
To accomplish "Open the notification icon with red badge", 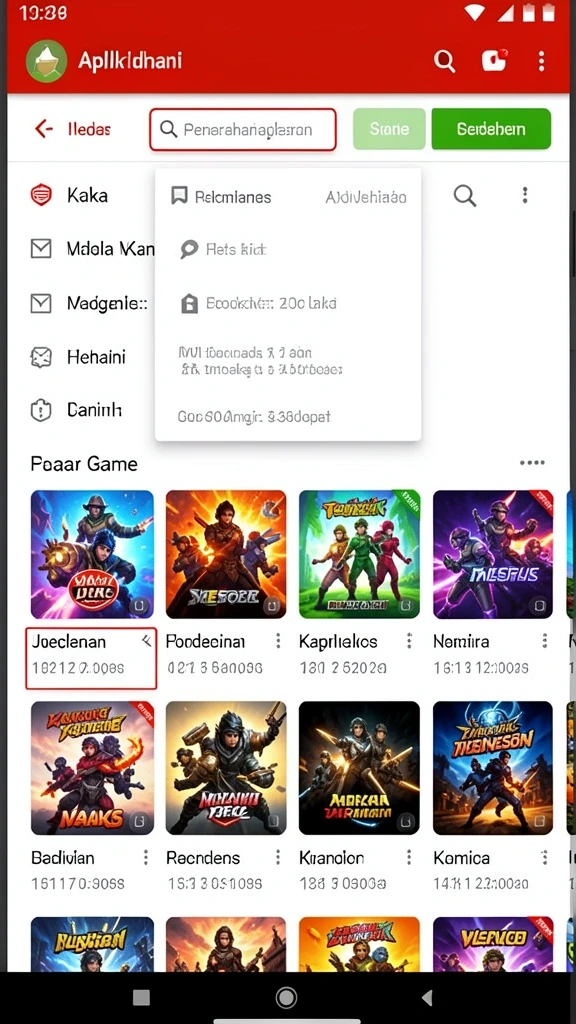I will pyautogui.click(x=494, y=60).
